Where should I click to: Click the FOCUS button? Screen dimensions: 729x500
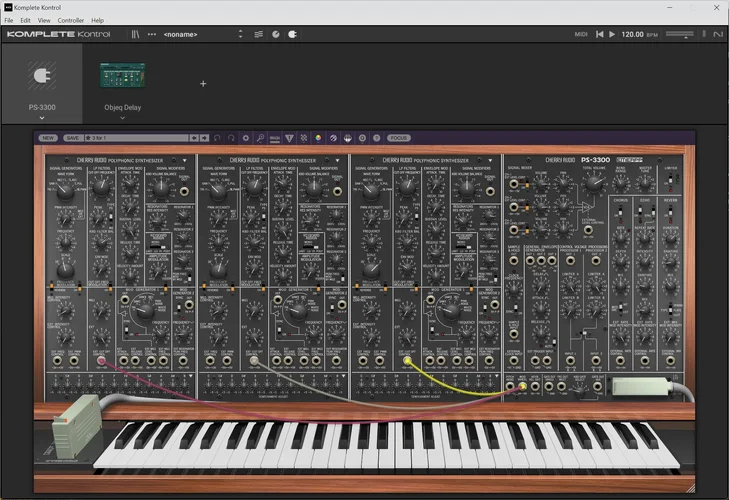pyautogui.click(x=399, y=138)
